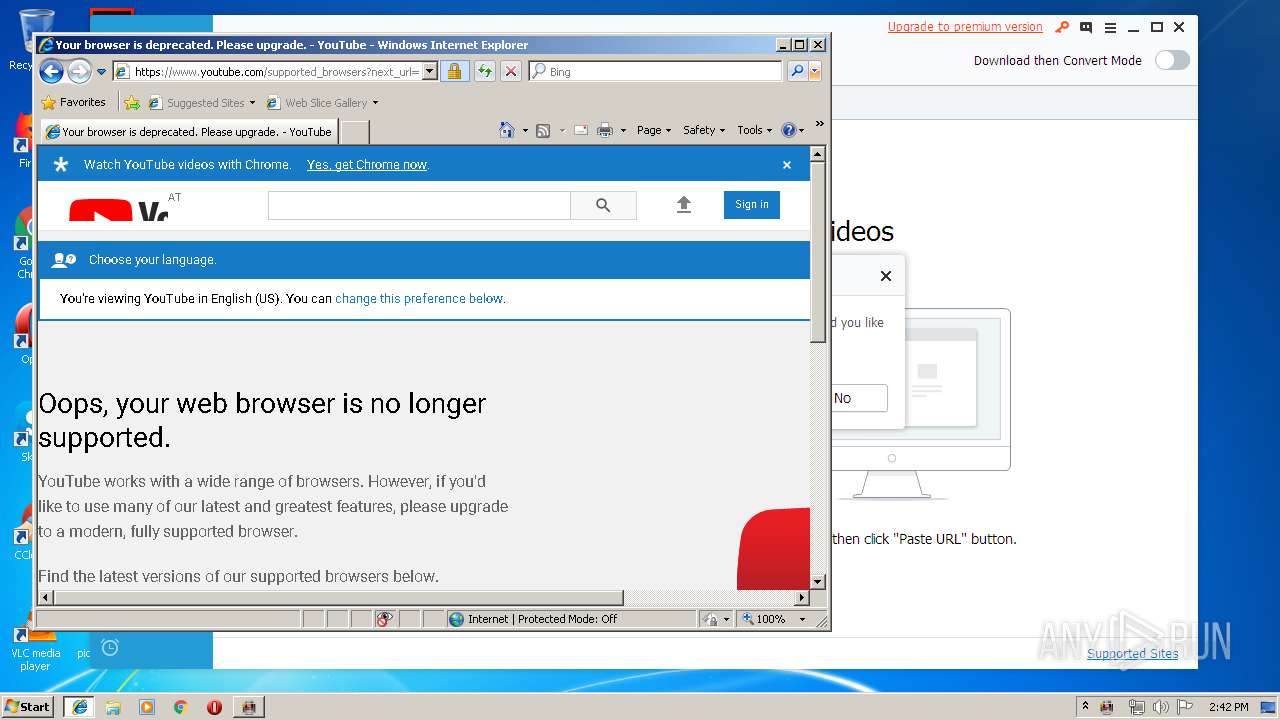Screen dimensions: 1280x720
Task: Click the feedback chat bubble icon
Action: coord(1086,27)
